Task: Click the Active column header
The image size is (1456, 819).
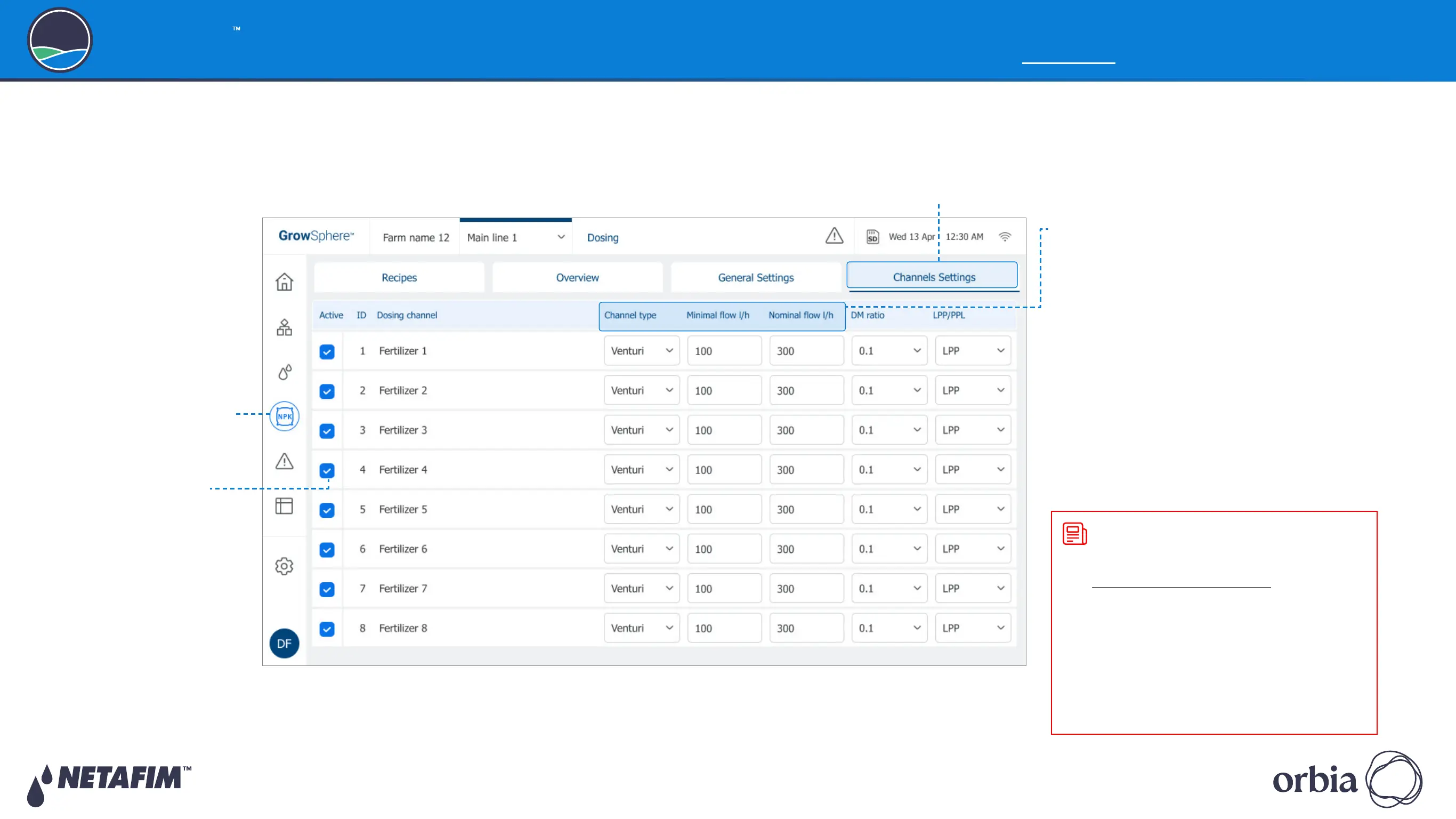Action: pyautogui.click(x=331, y=315)
